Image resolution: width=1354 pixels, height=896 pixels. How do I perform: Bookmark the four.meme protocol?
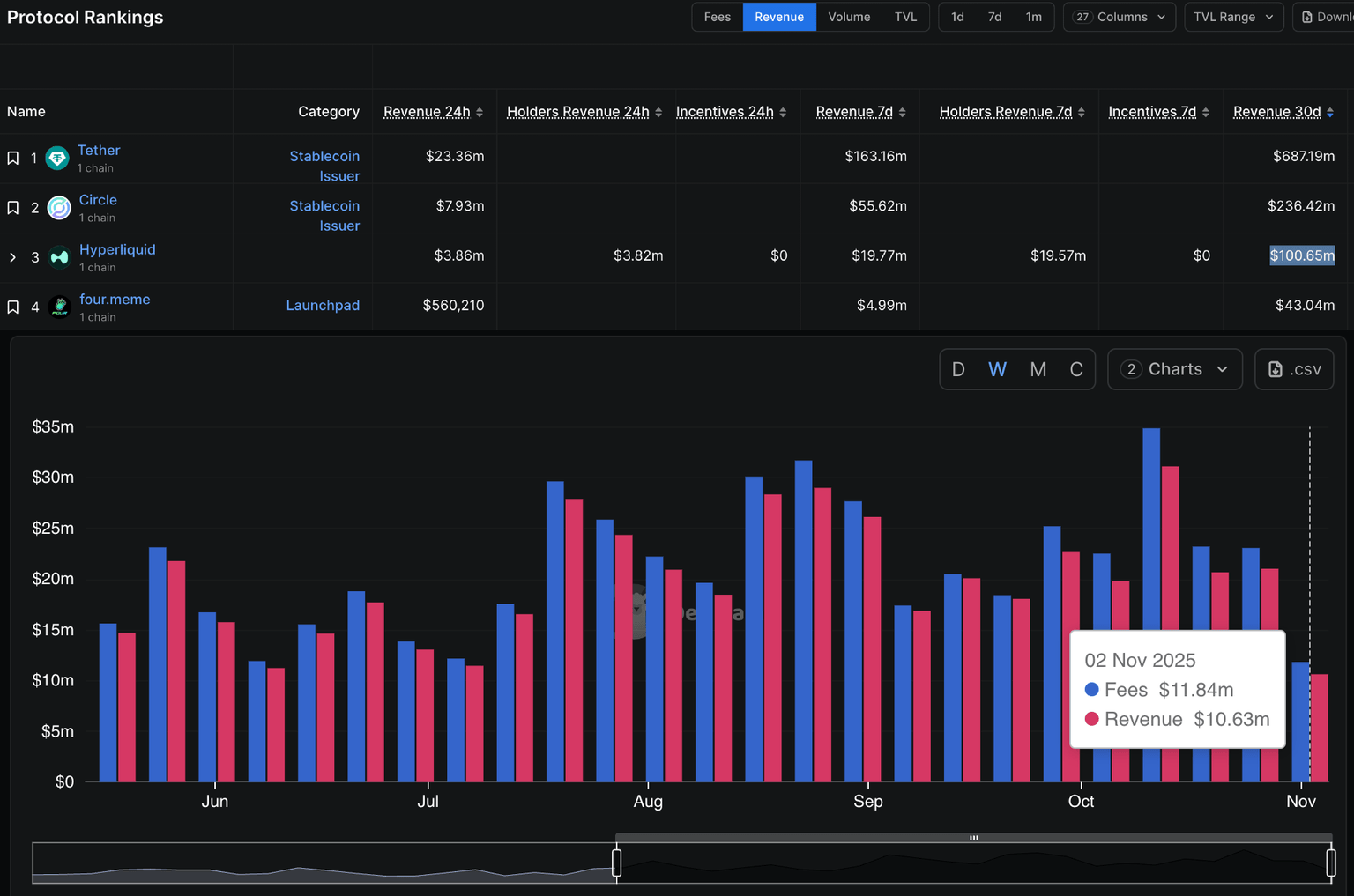13,307
